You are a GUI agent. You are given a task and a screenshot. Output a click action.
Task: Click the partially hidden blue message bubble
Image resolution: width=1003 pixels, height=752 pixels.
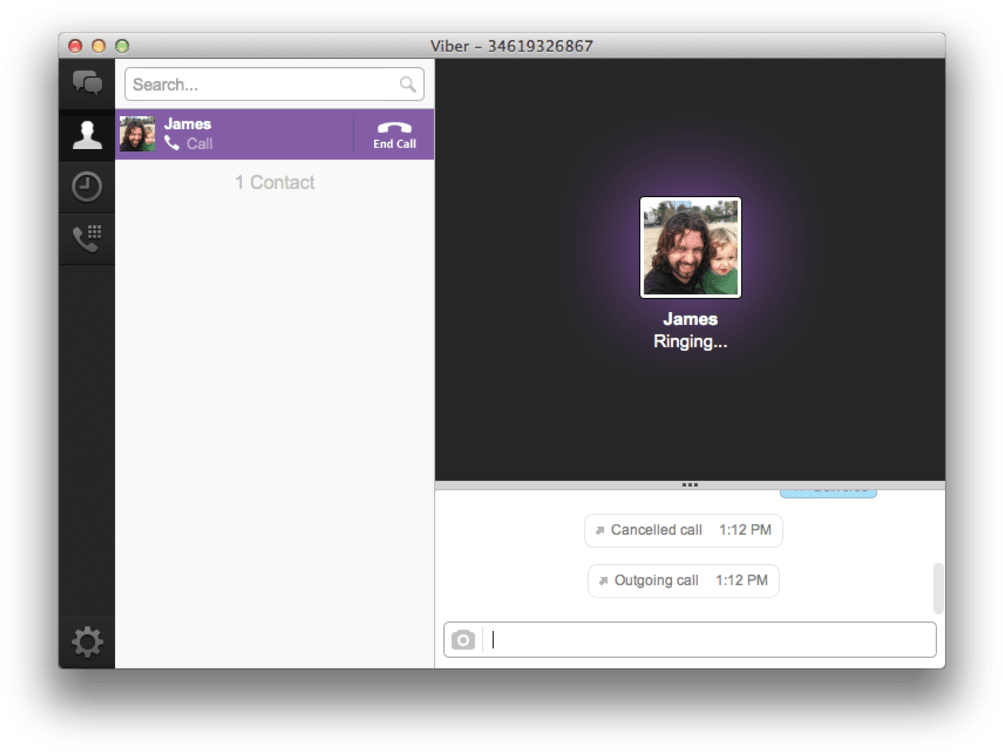click(x=828, y=492)
